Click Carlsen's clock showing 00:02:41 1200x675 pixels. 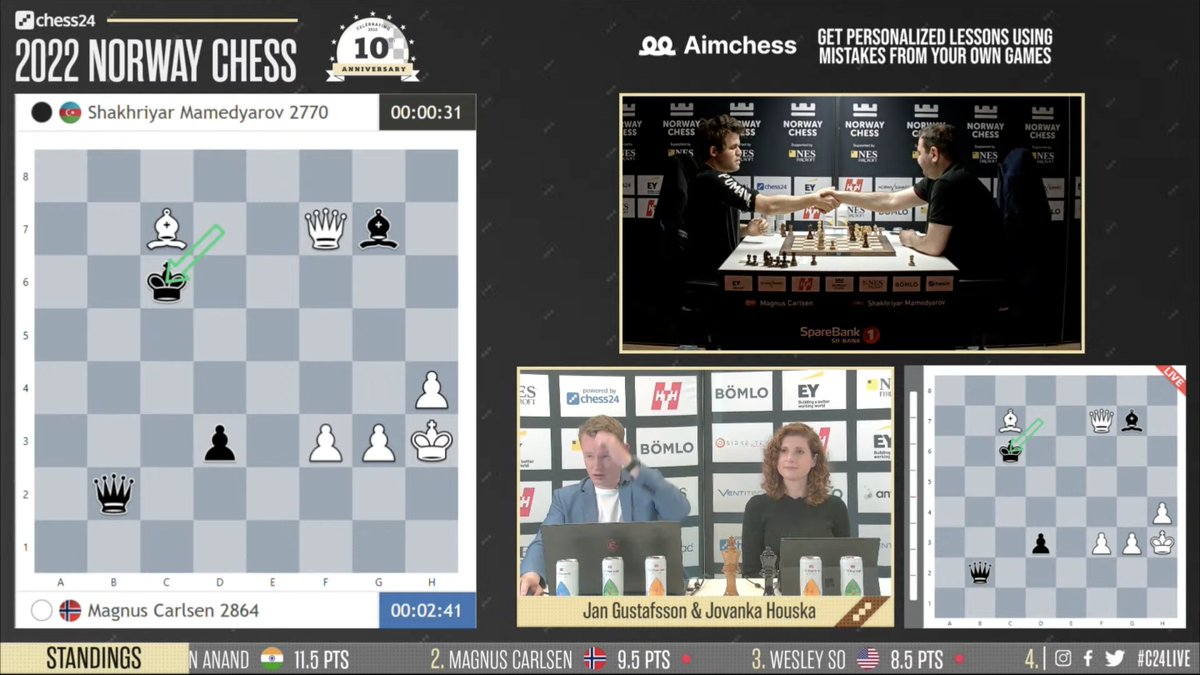(x=426, y=611)
